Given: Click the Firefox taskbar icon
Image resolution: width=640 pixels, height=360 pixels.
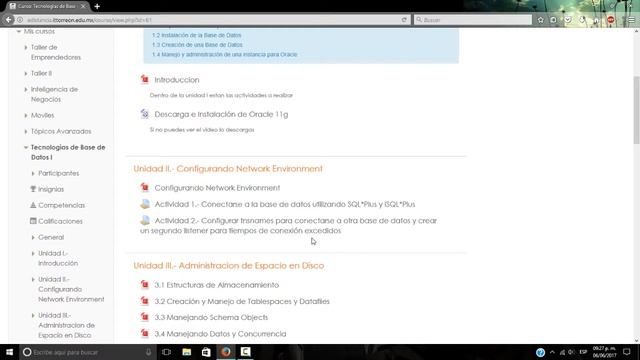Looking at the screenshot, I should tap(226, 352).
